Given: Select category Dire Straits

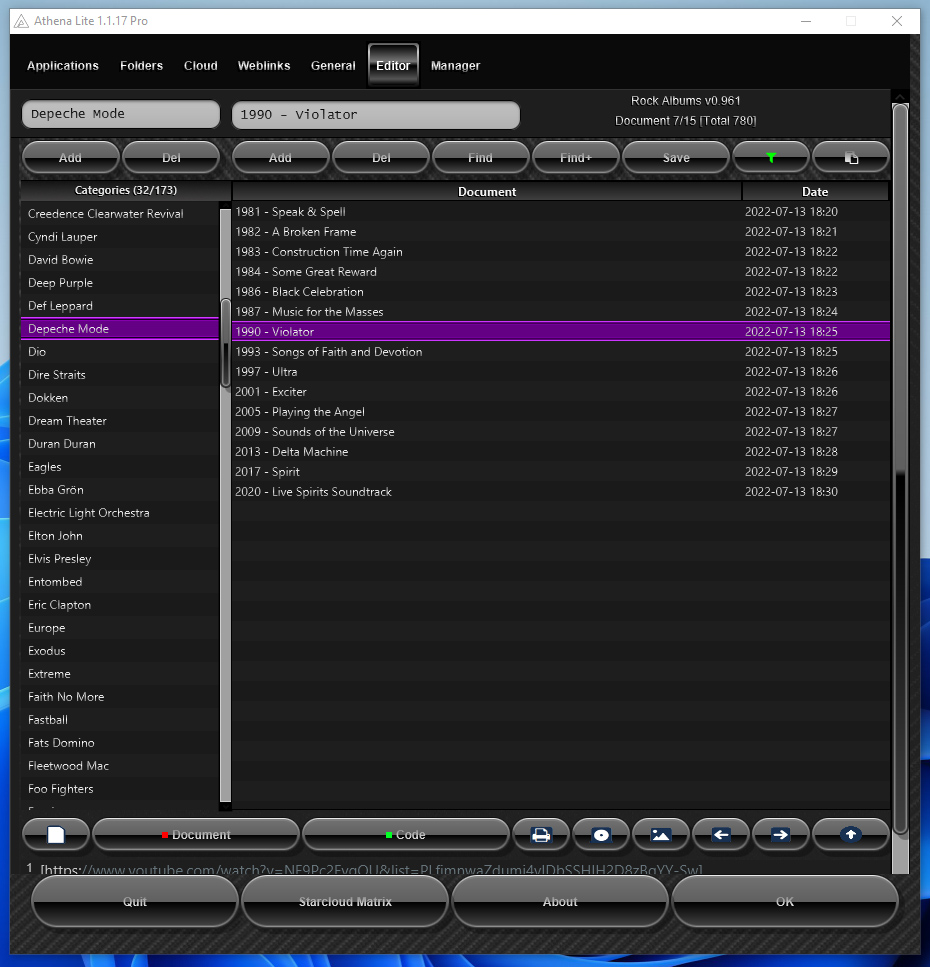Looking at the screenshot, I should point(120,374).
